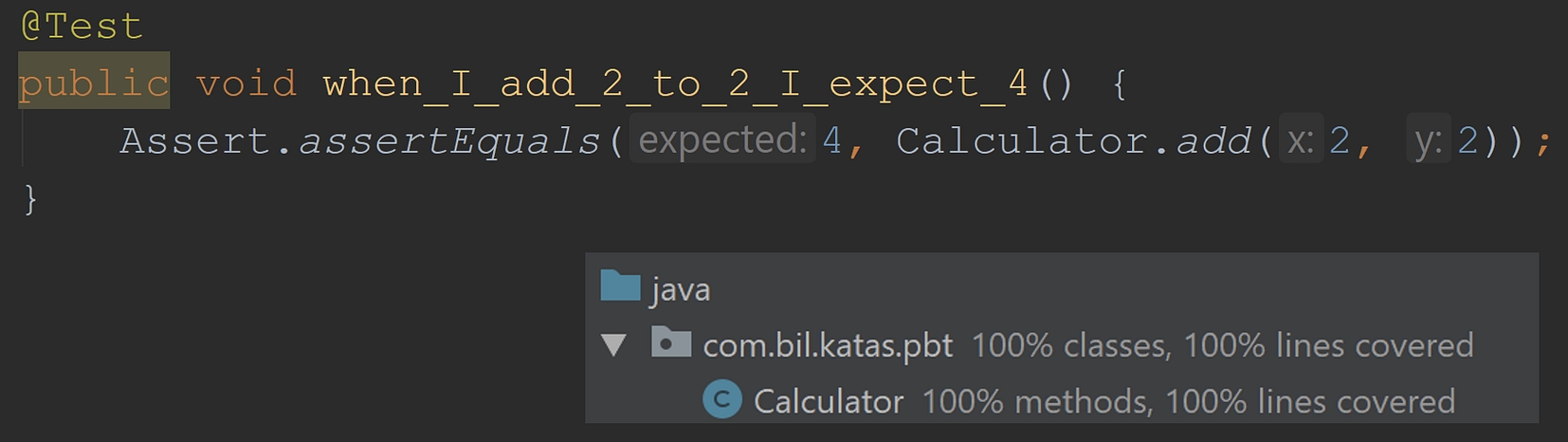Click Calculator coverage text '100% methods, 100% lines covered'
This screenshot has height=442, width=1568.
coord(1188,402)
